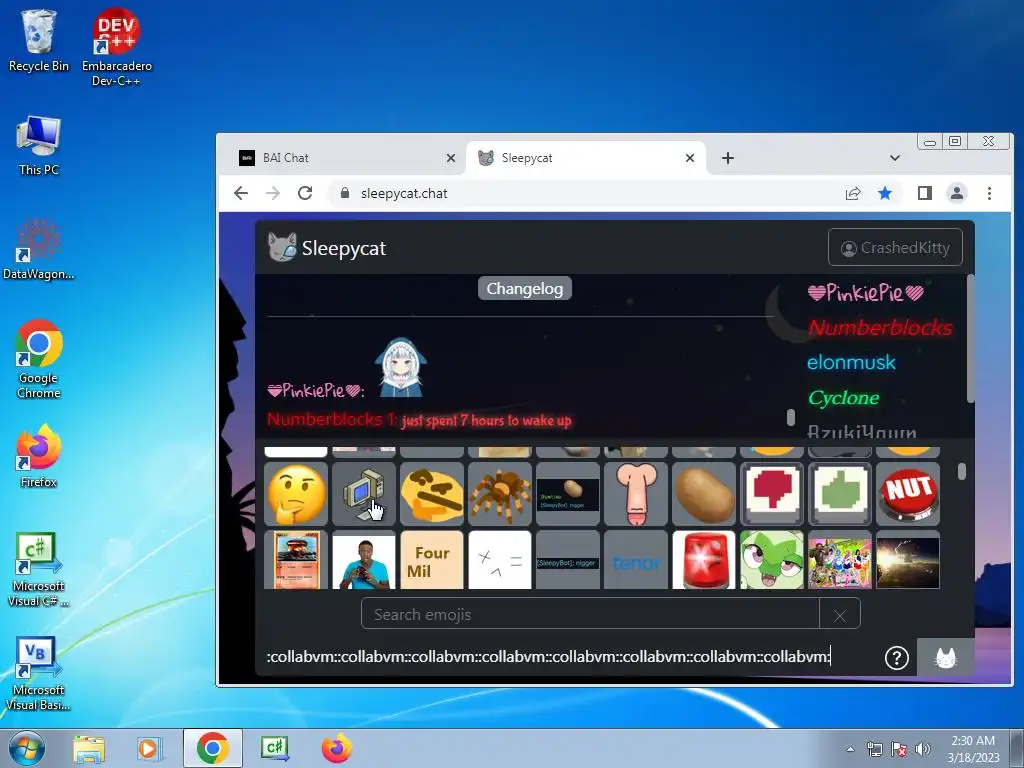1024x768 pixels.
Task: Open a new browser tab
Action: 728,158
